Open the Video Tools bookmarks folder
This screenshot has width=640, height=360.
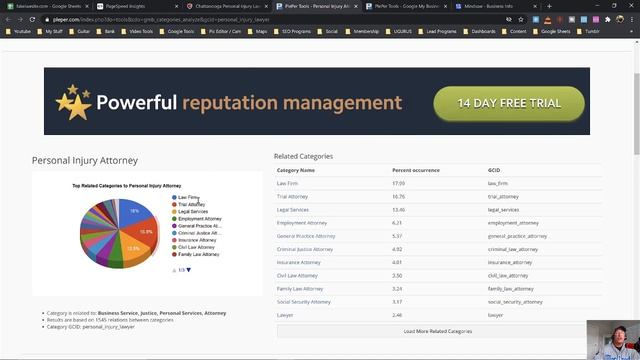click(x=137, y=31)
